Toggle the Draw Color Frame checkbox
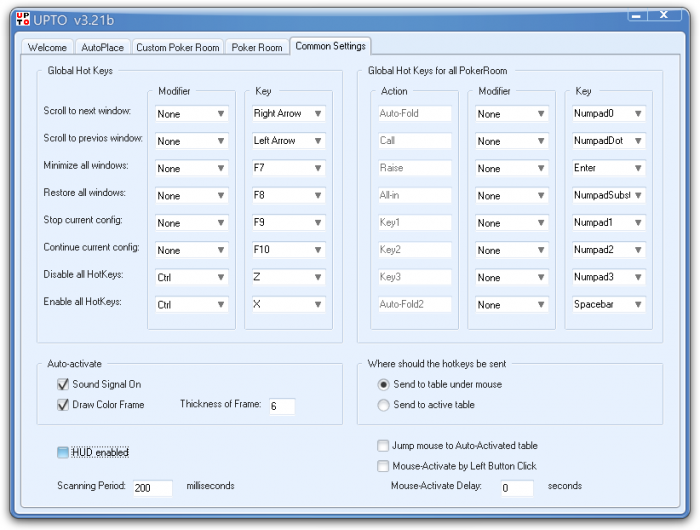700x530 pixels. (x=63, y=405)
